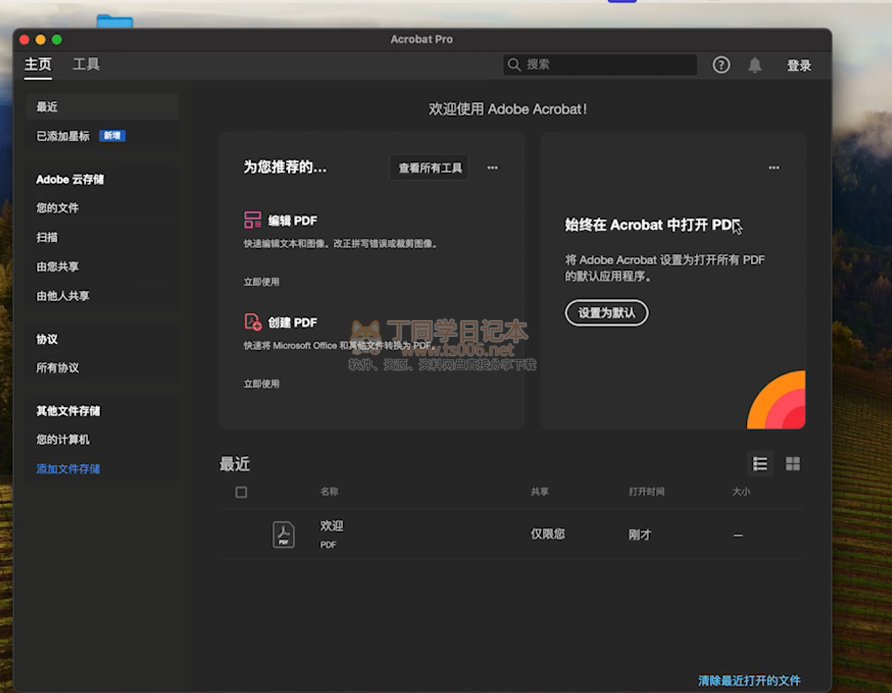The height and width of the screenshot is (693, 892).
Task: Sort by the 名称 column header
Action: (x=329, y=492)
